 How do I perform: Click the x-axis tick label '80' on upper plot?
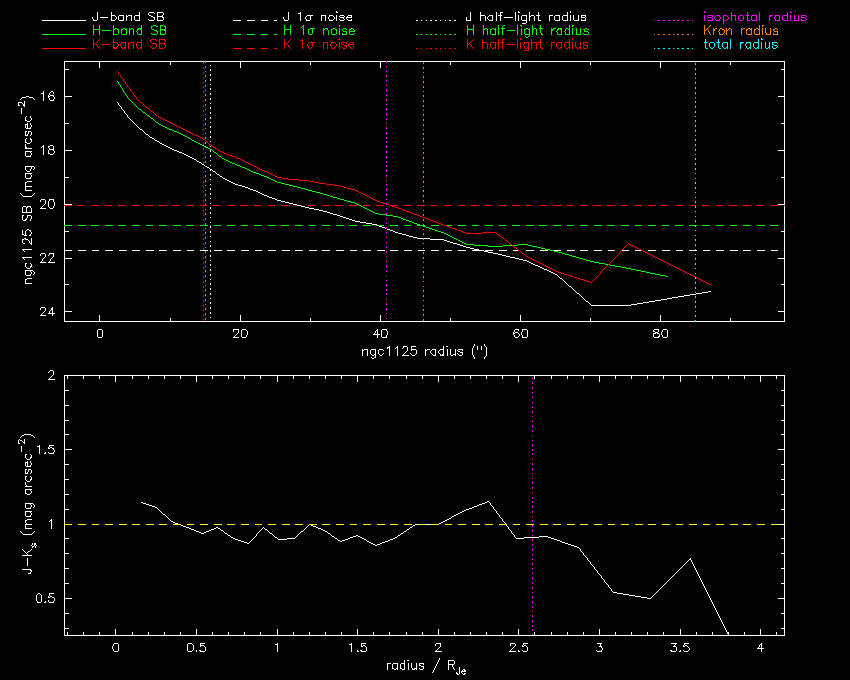pos(660,334)
